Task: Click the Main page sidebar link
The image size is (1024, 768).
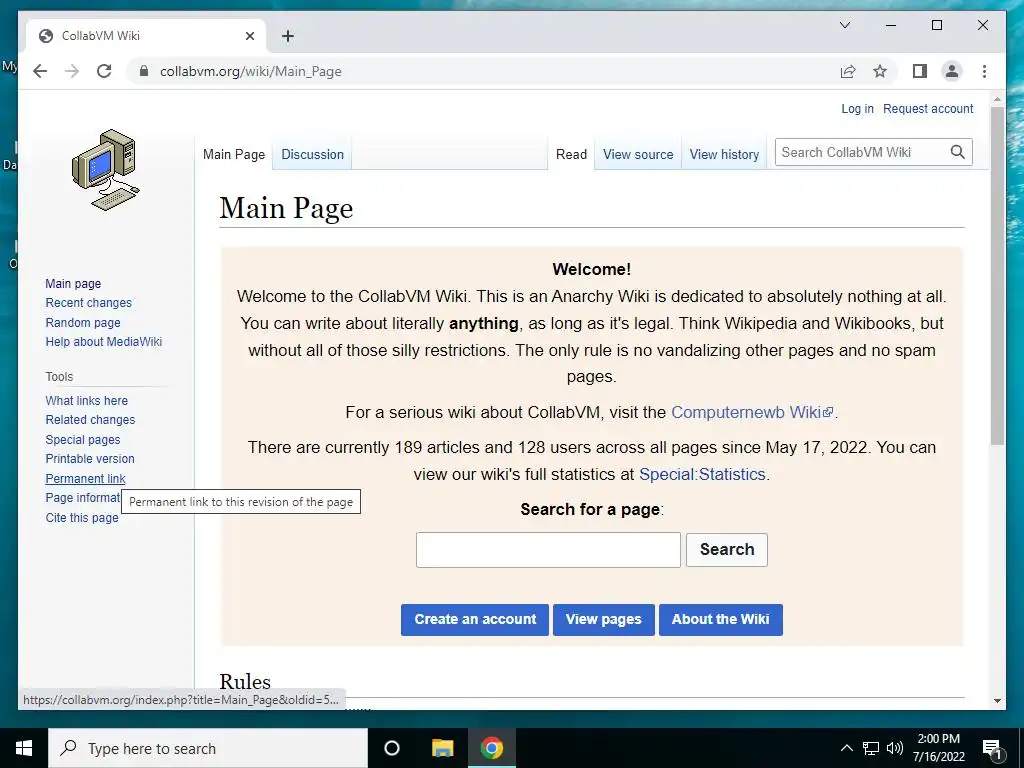Action: [73, 283]
